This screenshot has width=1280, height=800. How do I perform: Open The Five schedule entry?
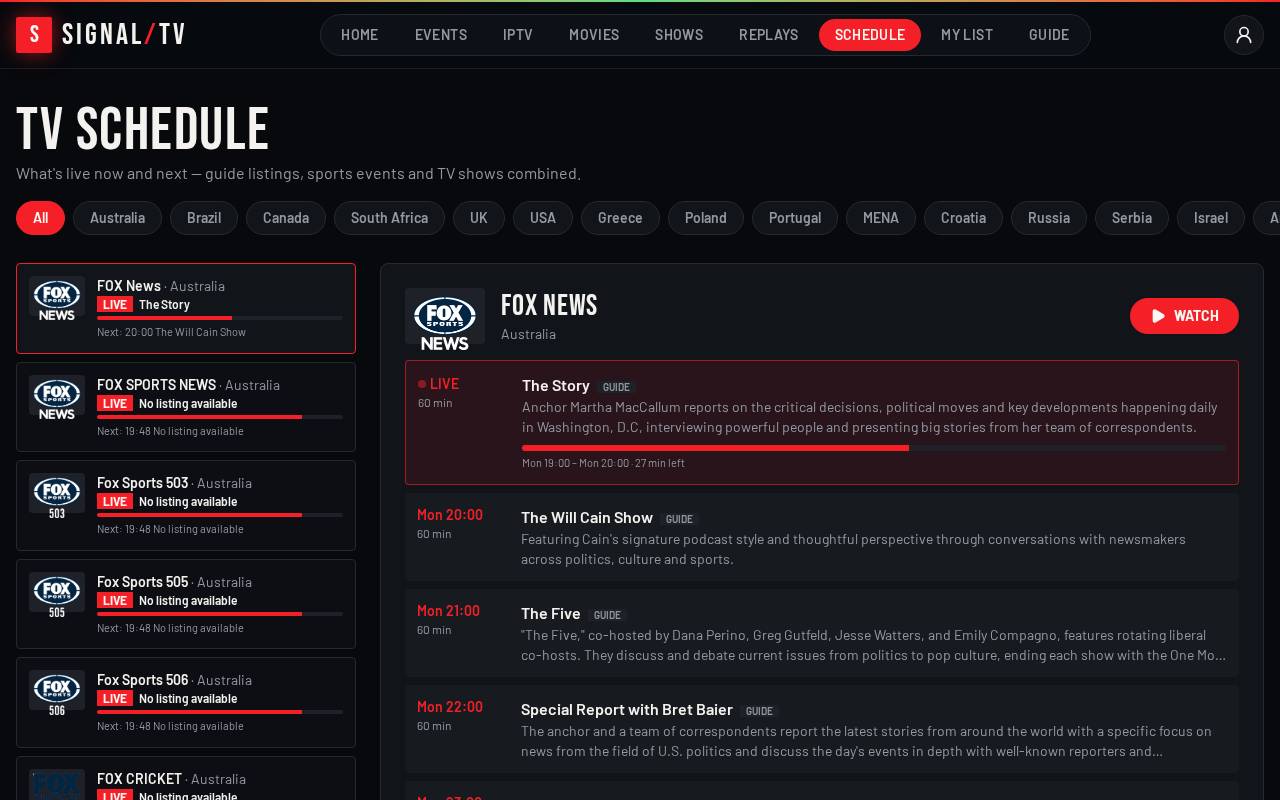[822, 633]
